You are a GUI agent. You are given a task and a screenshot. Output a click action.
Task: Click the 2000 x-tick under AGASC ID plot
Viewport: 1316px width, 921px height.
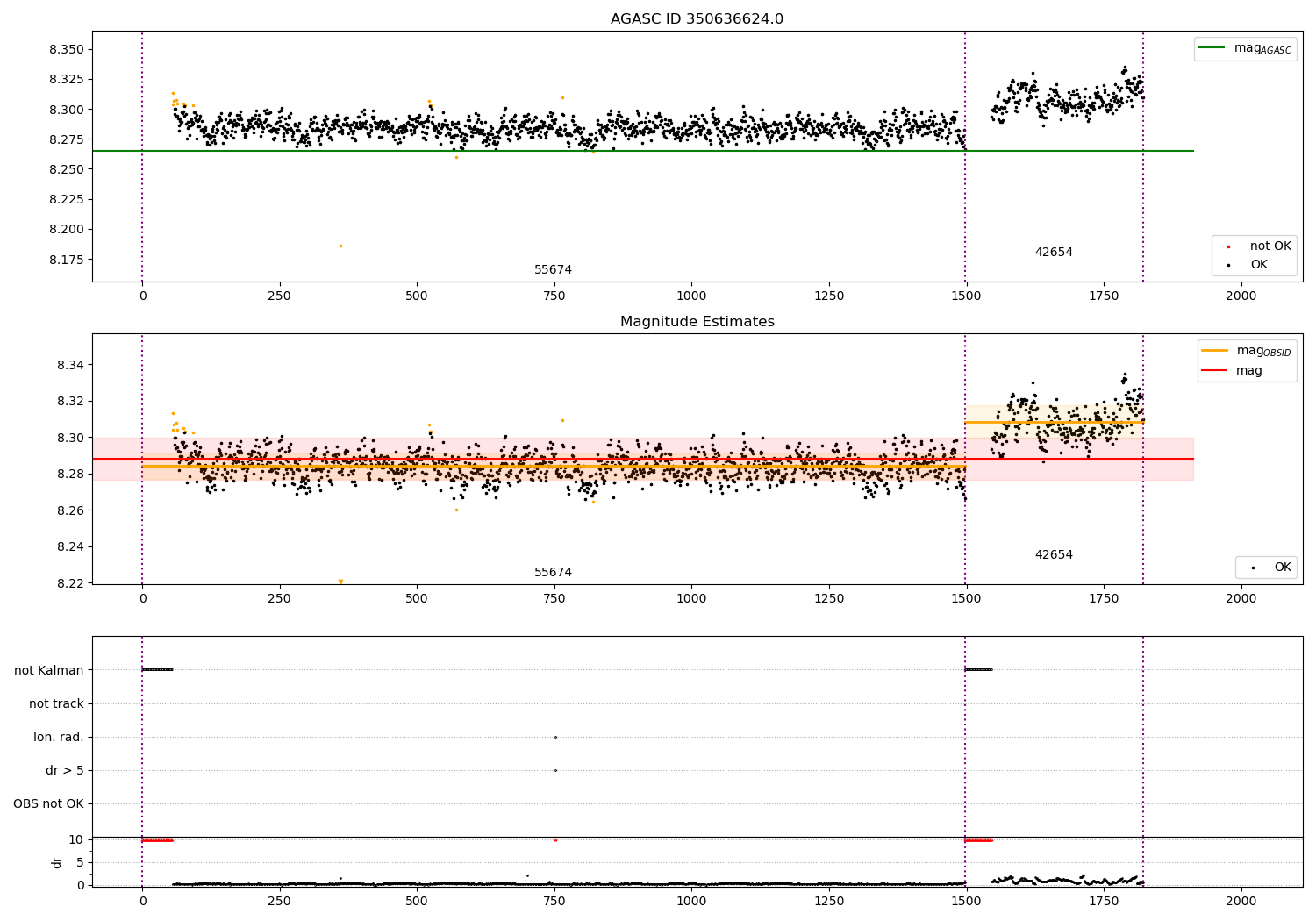point(1241,296)
